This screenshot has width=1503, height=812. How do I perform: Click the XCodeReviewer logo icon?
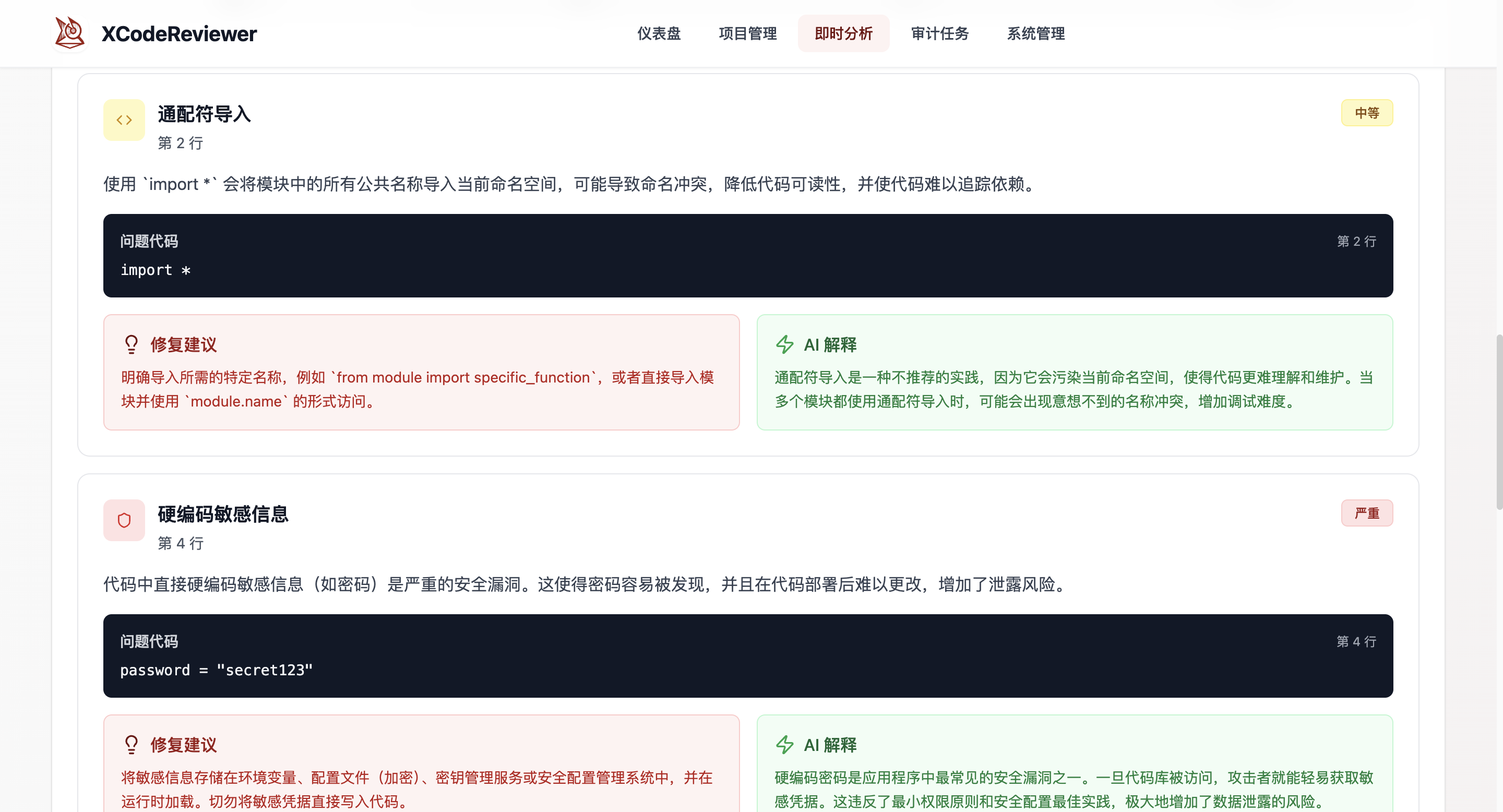tap(69, 33)
